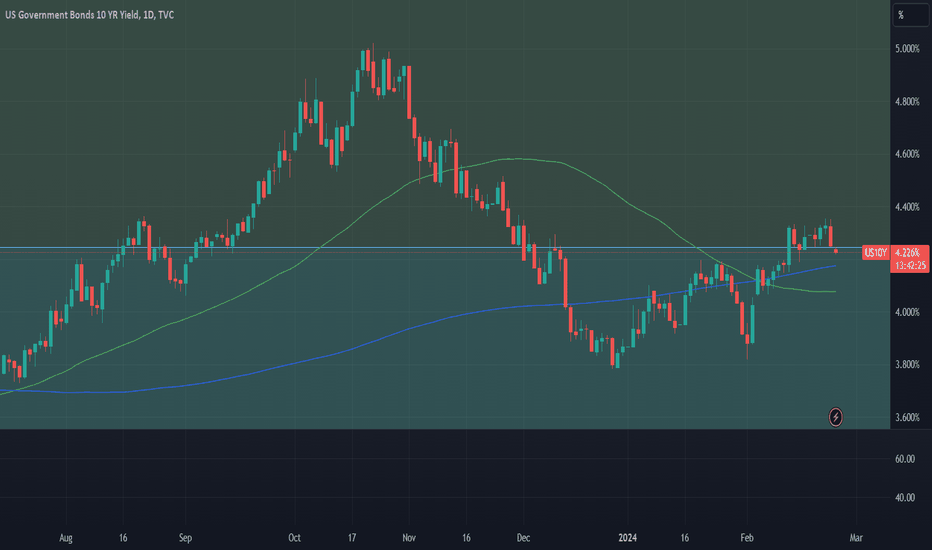
Task: Click the 13:42:25 countdown label
Action: (910, 266)
